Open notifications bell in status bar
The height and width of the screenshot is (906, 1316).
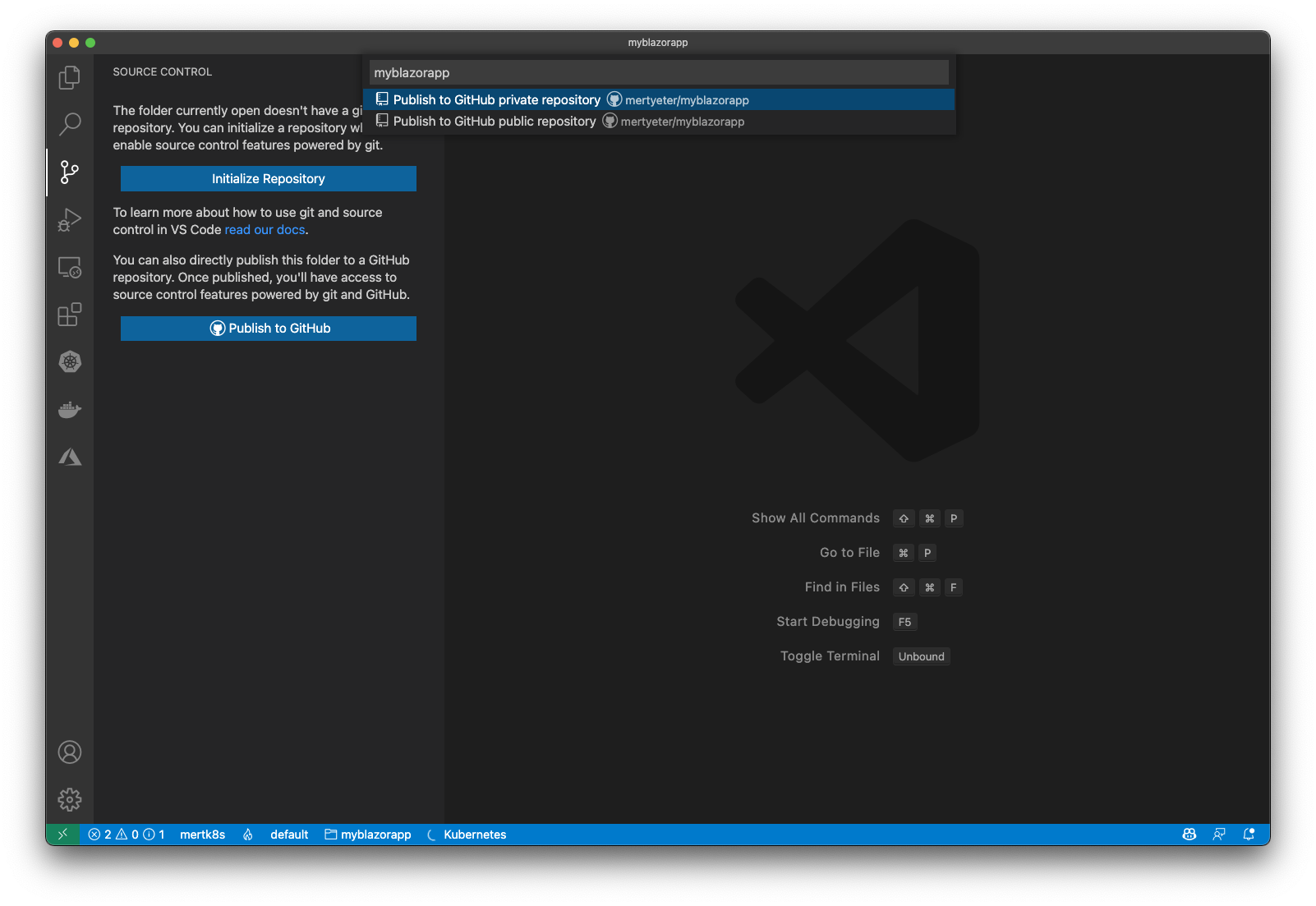click(x=1249, y=835)
